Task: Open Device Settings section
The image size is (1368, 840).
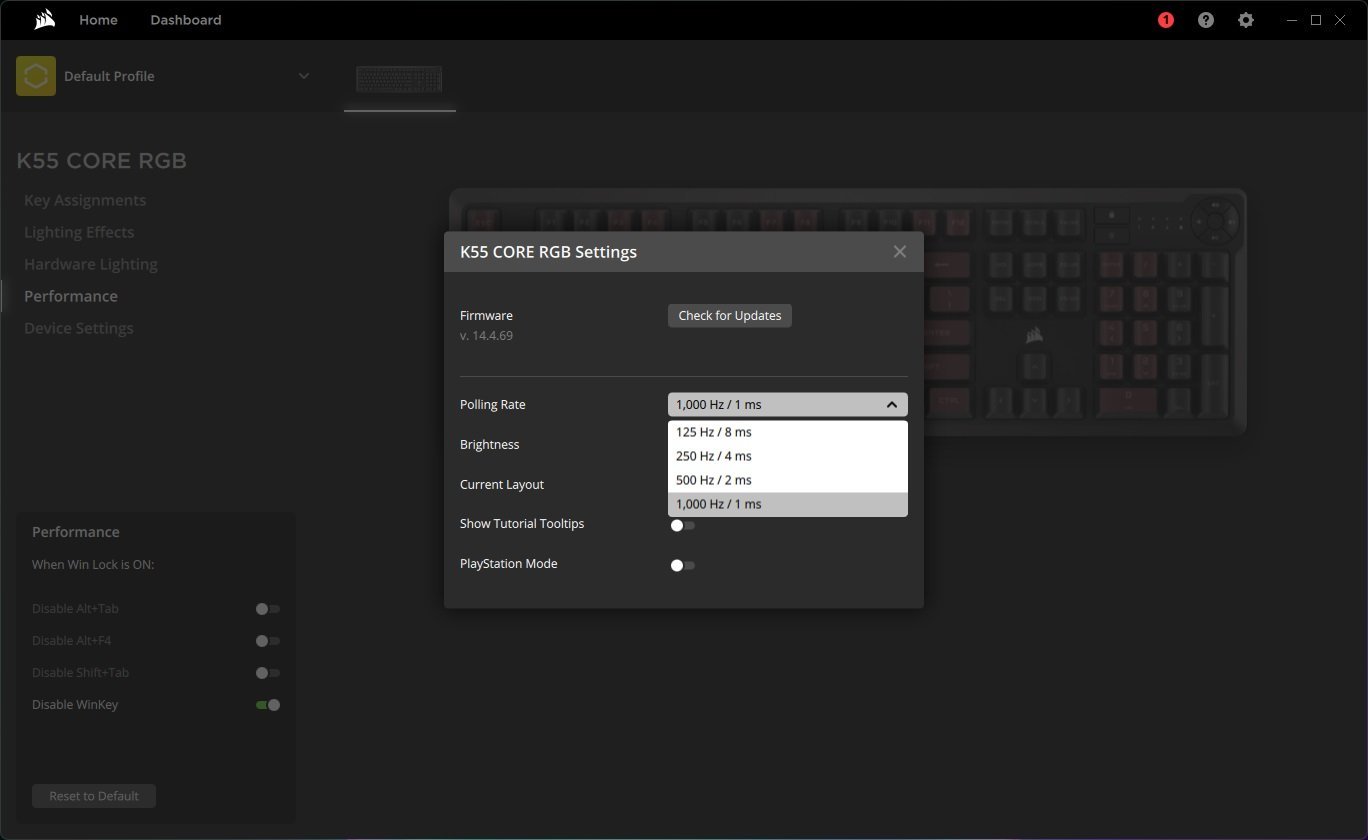Action: tap(79, 328)
